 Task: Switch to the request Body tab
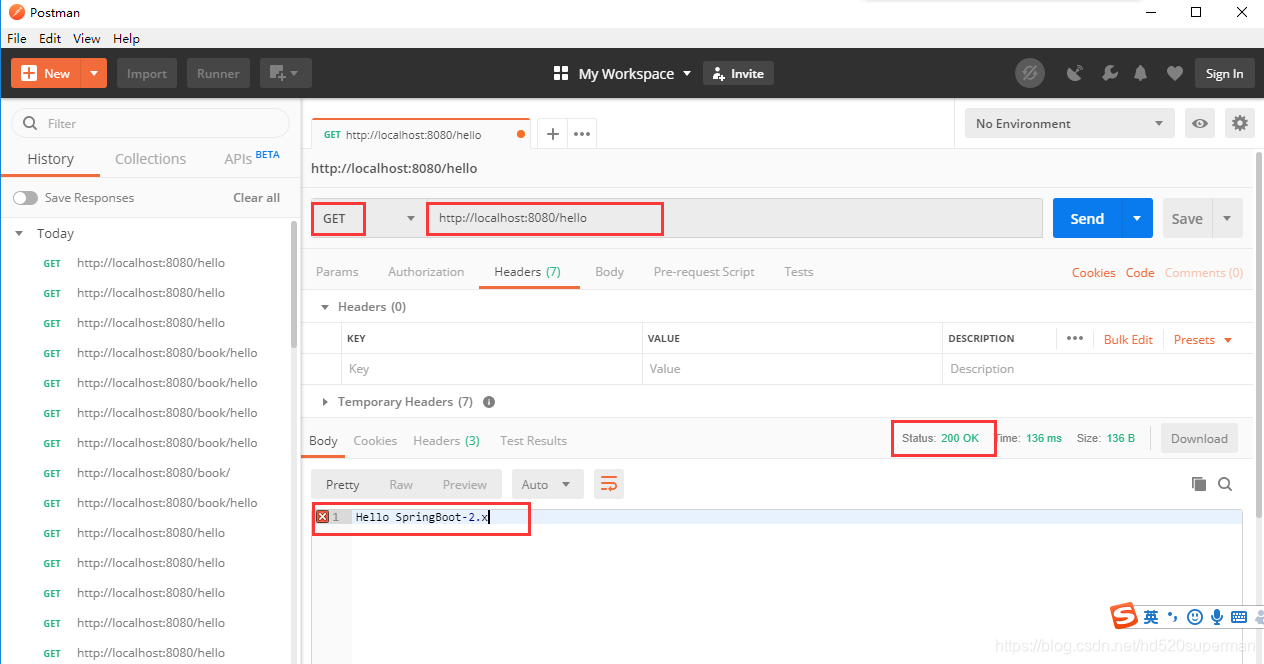coord(609,272)
